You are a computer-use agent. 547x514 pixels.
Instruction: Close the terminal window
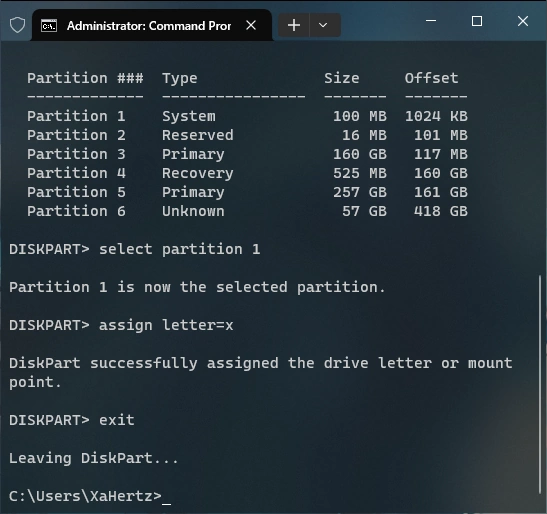(x=523, y=21)
